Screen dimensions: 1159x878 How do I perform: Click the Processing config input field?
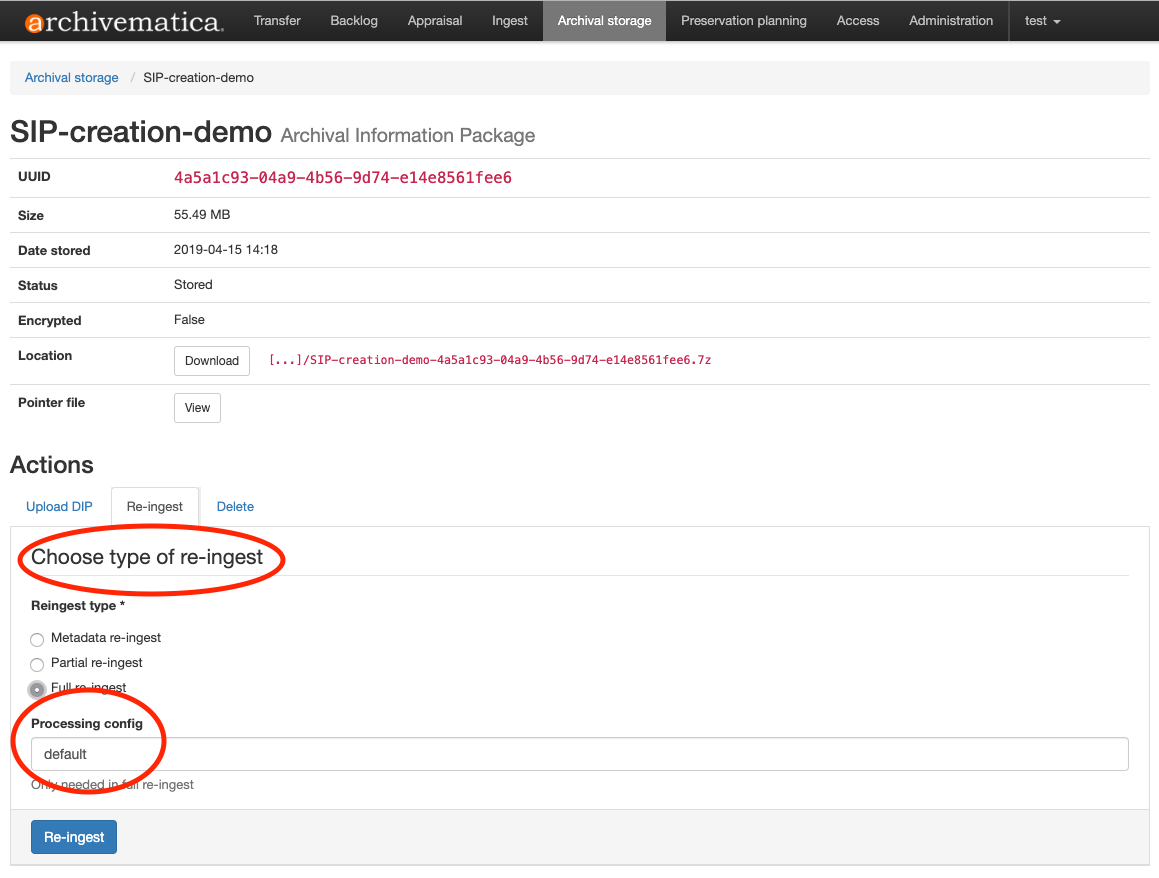click(579, 754)
